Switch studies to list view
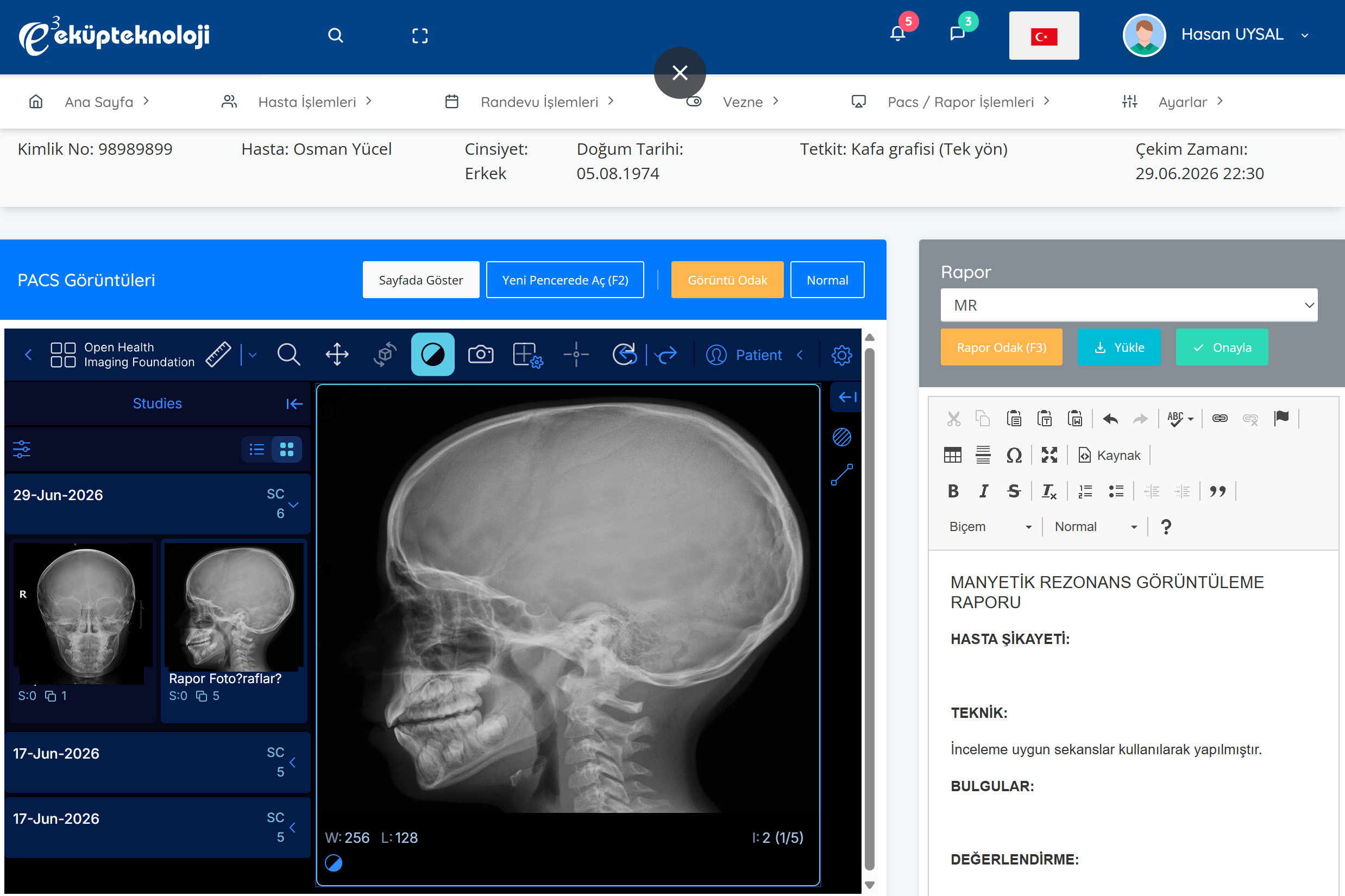This screenshot has height=896, width=1345. [256, 450]
